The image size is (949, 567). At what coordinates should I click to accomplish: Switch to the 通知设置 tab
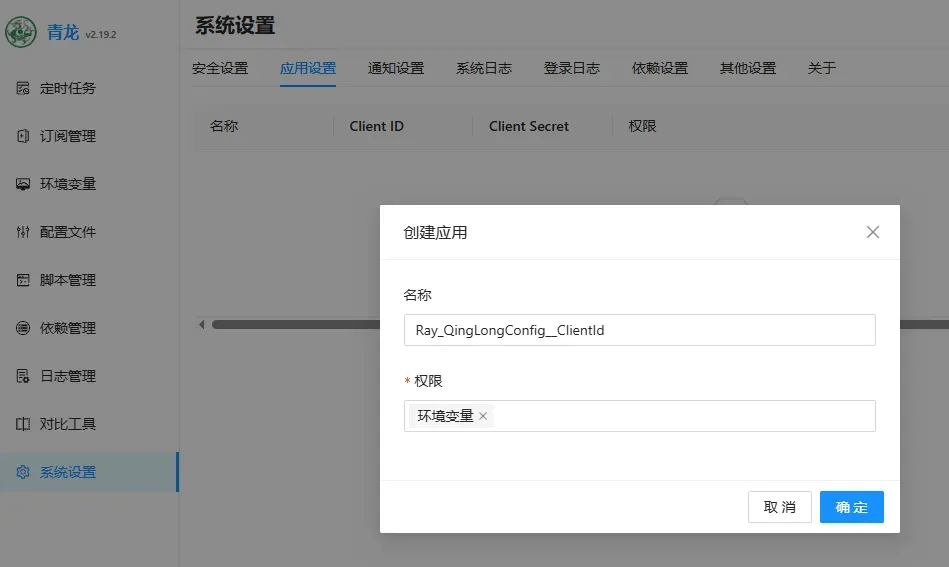396,68
